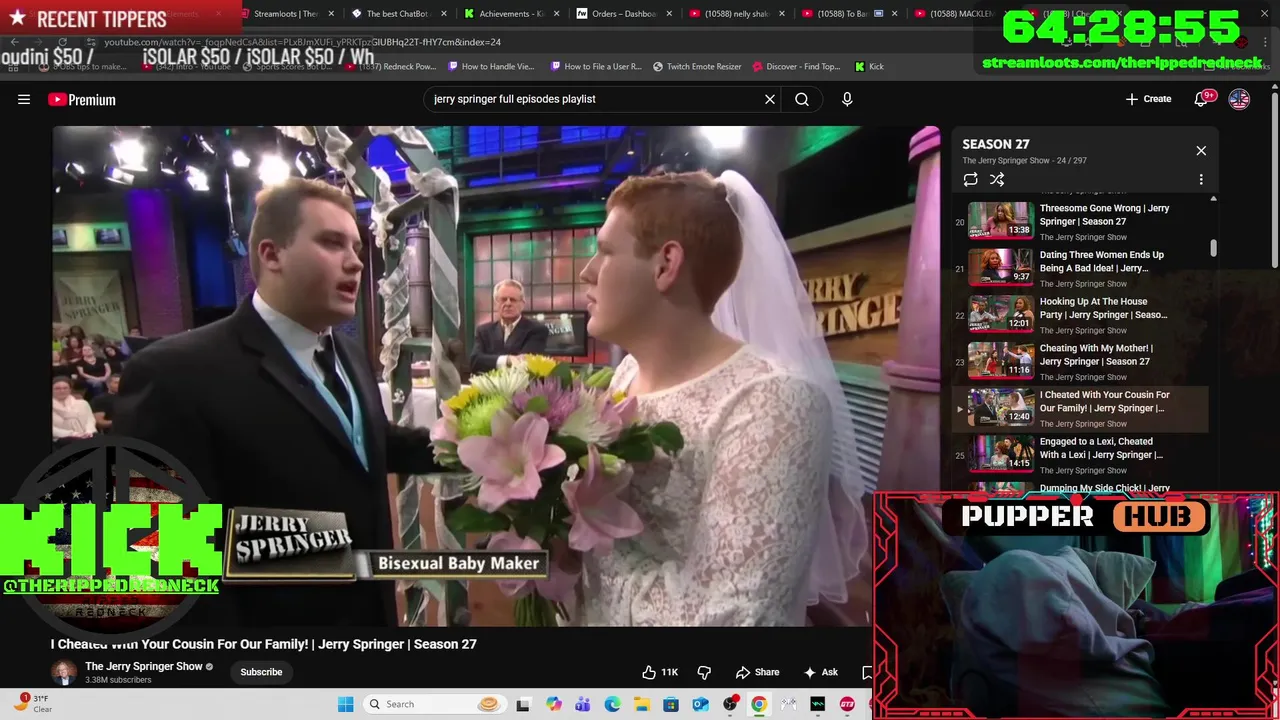Like the video showing 11K
The height and width of the screenshot is (720, 1280).
coord(660,672)
